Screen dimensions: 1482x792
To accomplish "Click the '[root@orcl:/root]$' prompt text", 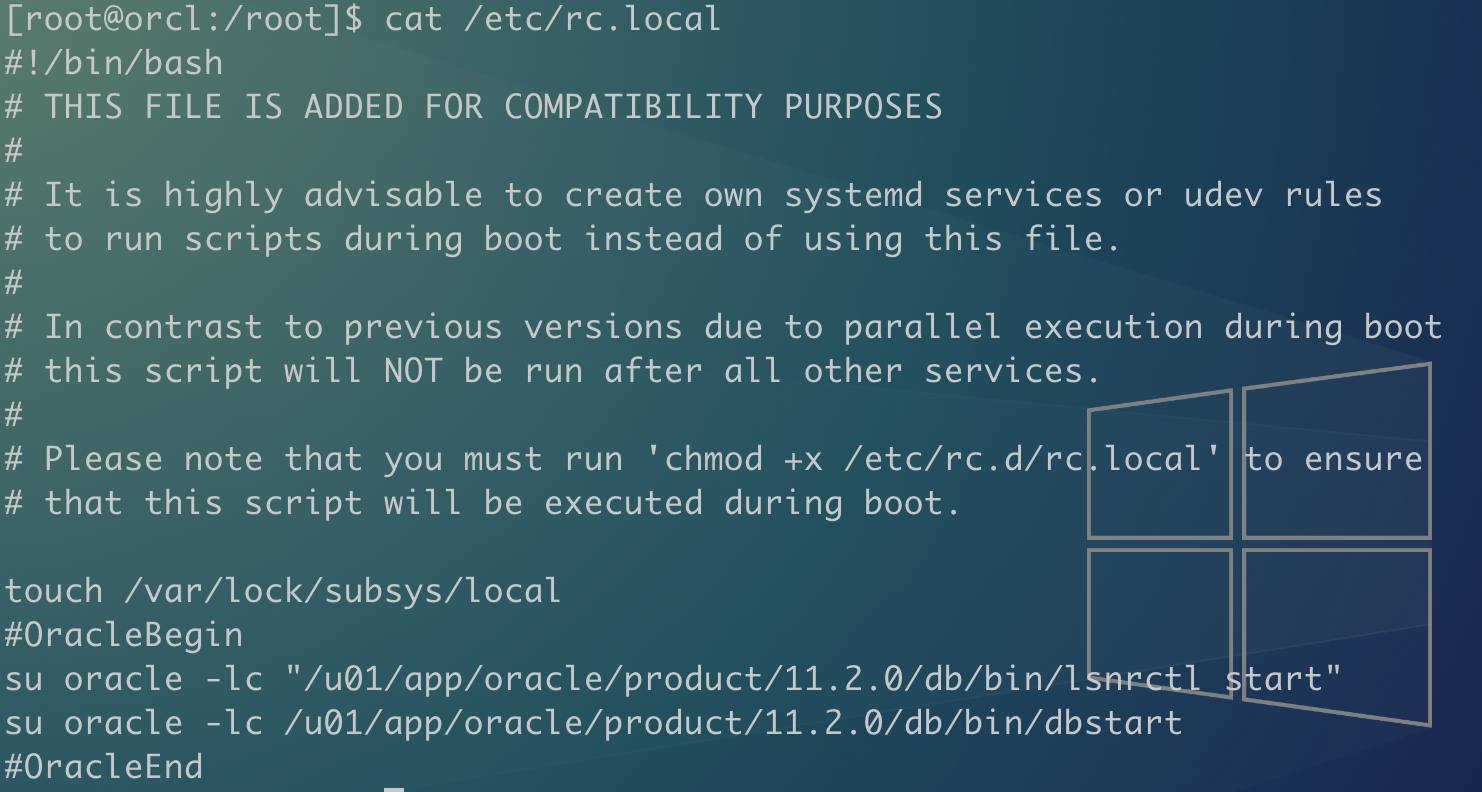I will [184, 19].
